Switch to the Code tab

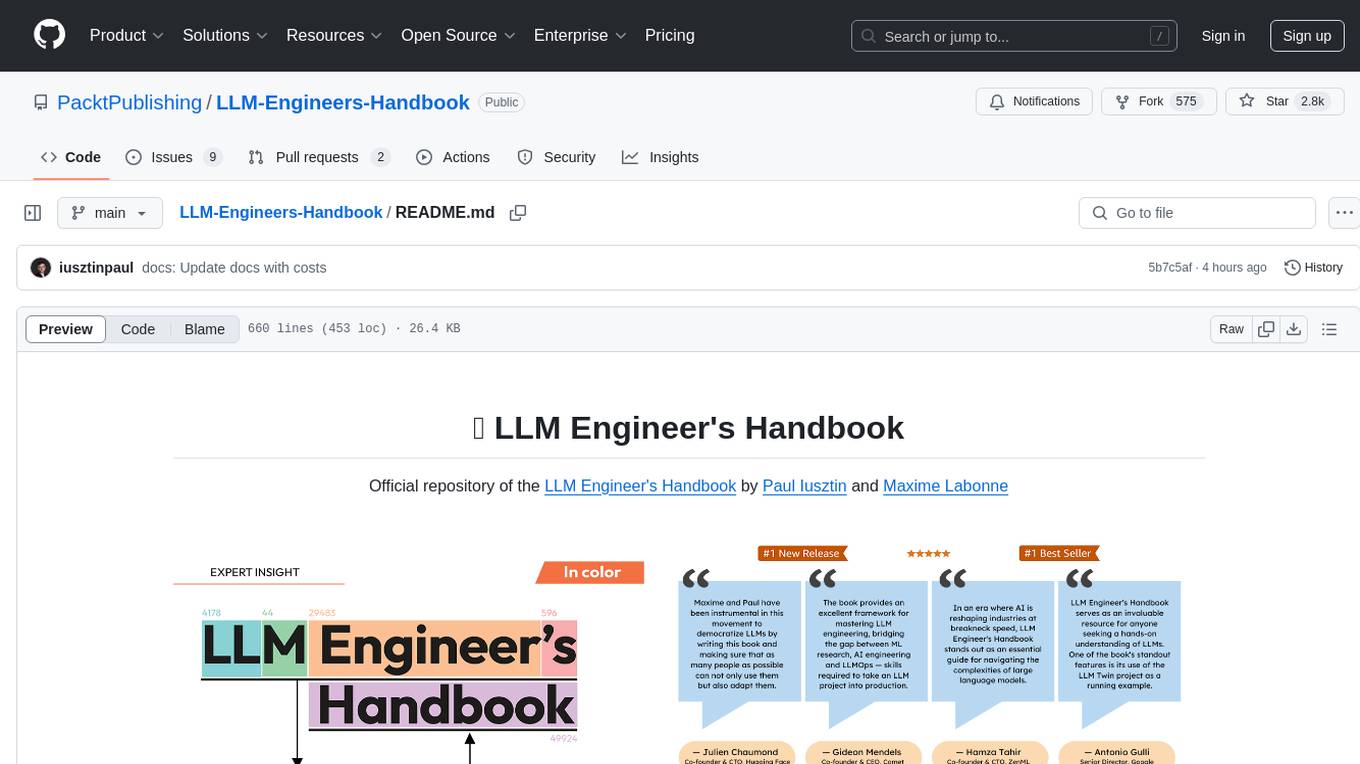71,157
